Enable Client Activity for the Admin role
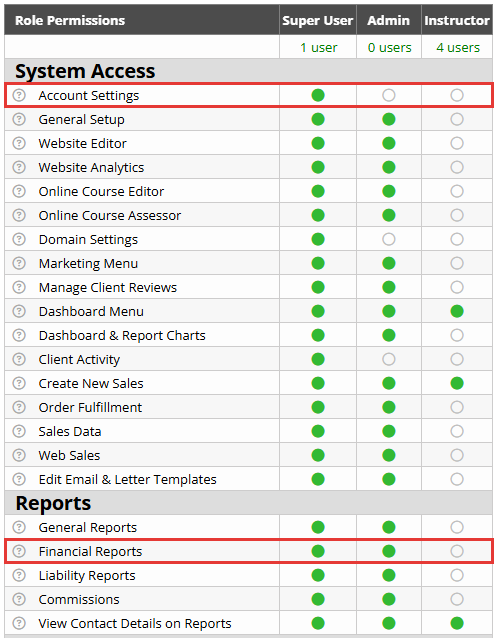 [x=389, y=359]
